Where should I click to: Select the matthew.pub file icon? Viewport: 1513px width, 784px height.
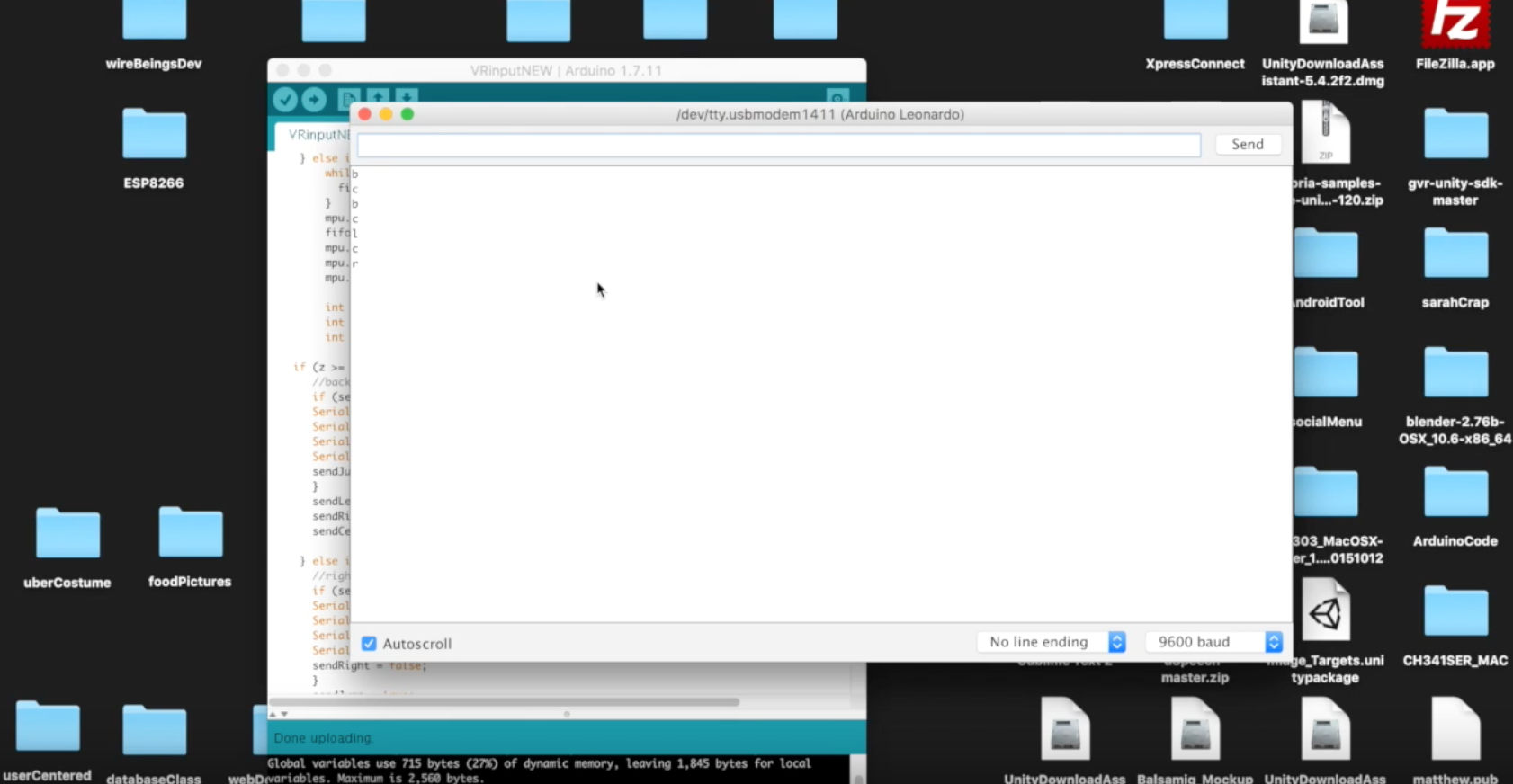tap(1455, 729)
